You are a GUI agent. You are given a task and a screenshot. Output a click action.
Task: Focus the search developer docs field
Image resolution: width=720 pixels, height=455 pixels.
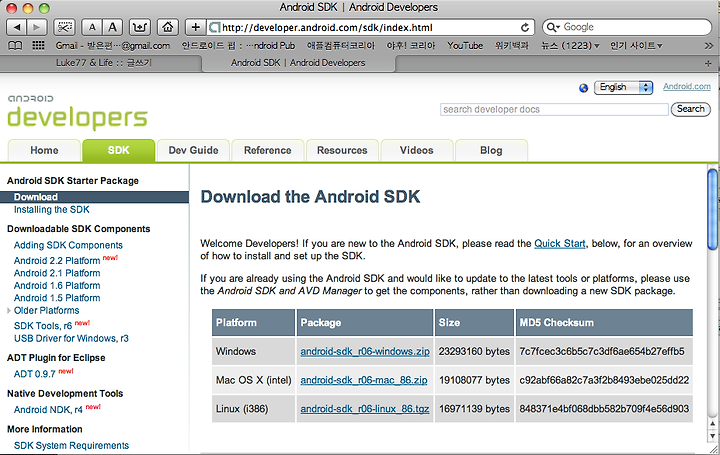coord(554,109)
